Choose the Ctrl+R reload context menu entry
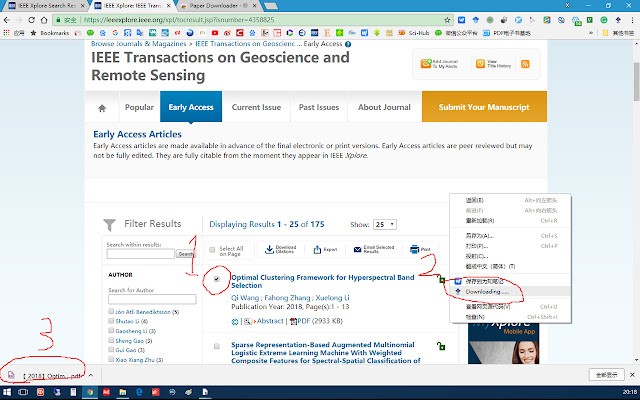The image size is (640, 400). tap(510, 221)
